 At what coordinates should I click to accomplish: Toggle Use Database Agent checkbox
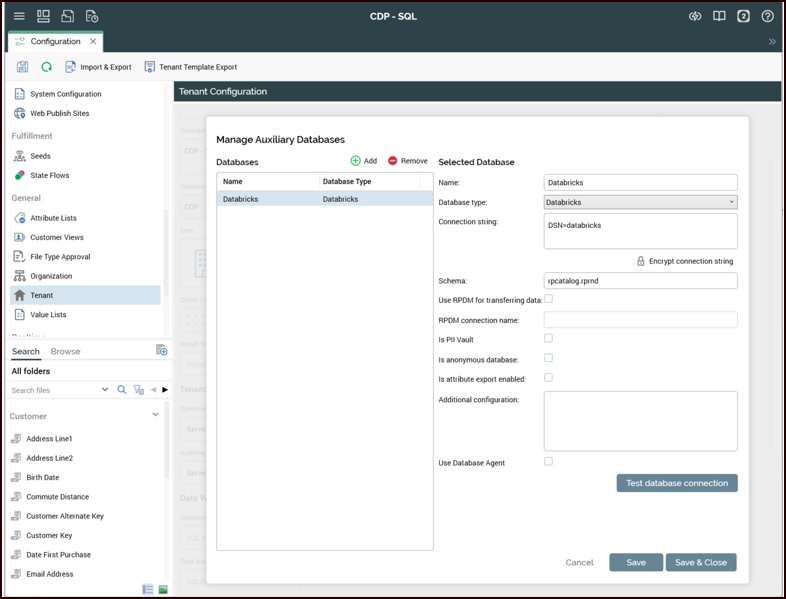[x=548, y=461]
